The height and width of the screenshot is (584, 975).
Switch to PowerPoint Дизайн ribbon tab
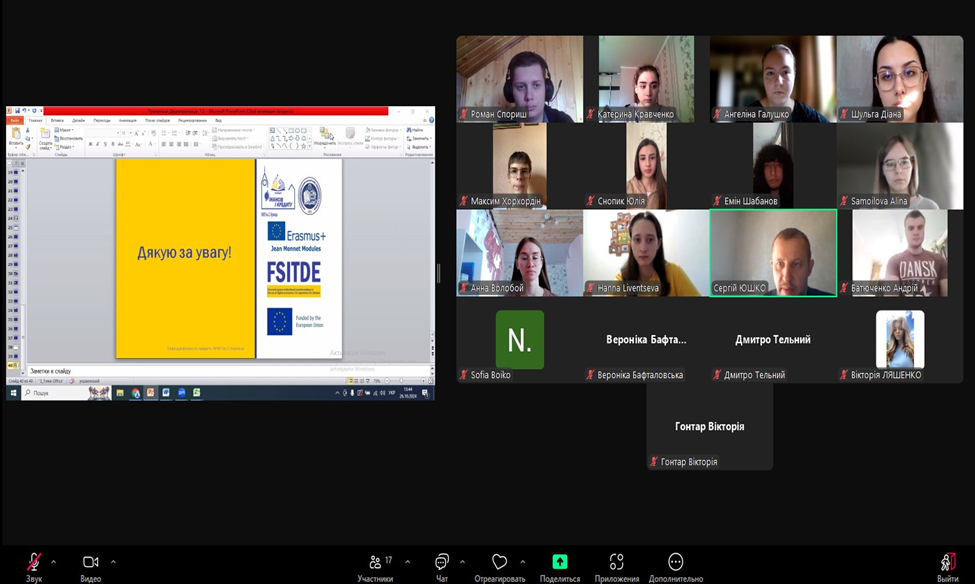pyautogui.click(x=78, y=120)
